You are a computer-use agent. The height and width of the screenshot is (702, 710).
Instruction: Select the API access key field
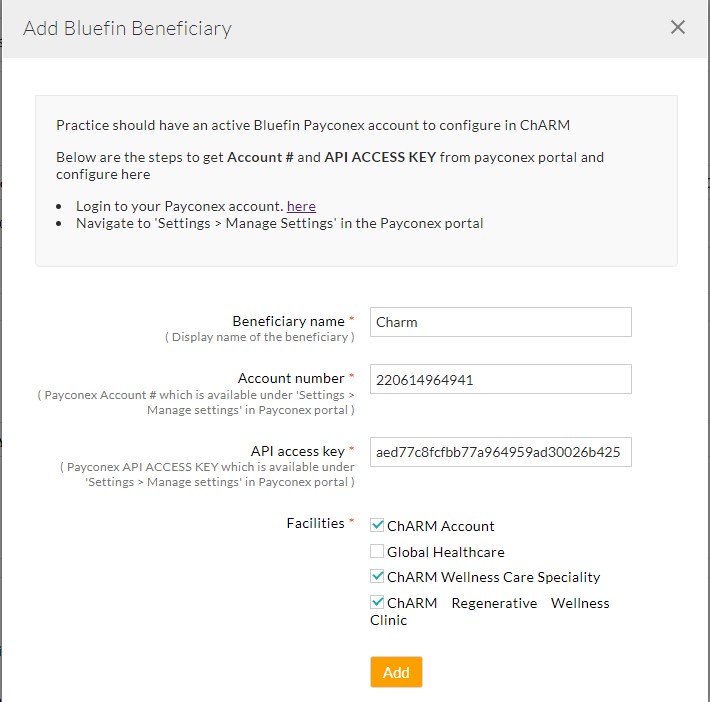click(x=500, y=452)
